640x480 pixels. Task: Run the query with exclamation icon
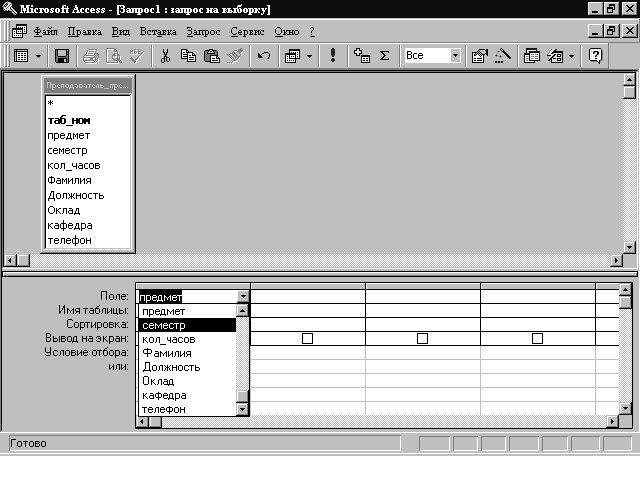pos(333,56)
